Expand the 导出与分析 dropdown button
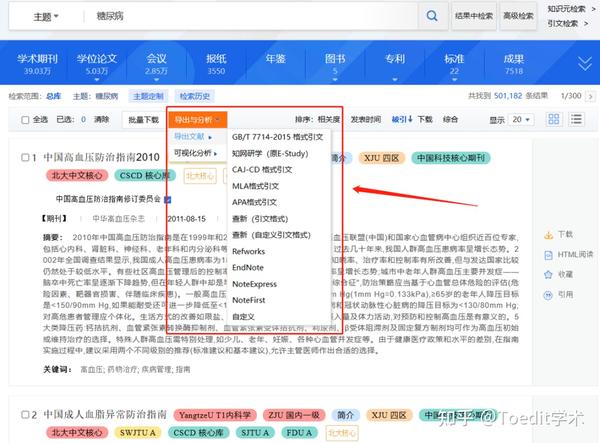Image resolution: width=600 pixels, height=443 pixels. pyautogui.click(x=196, y=119)
